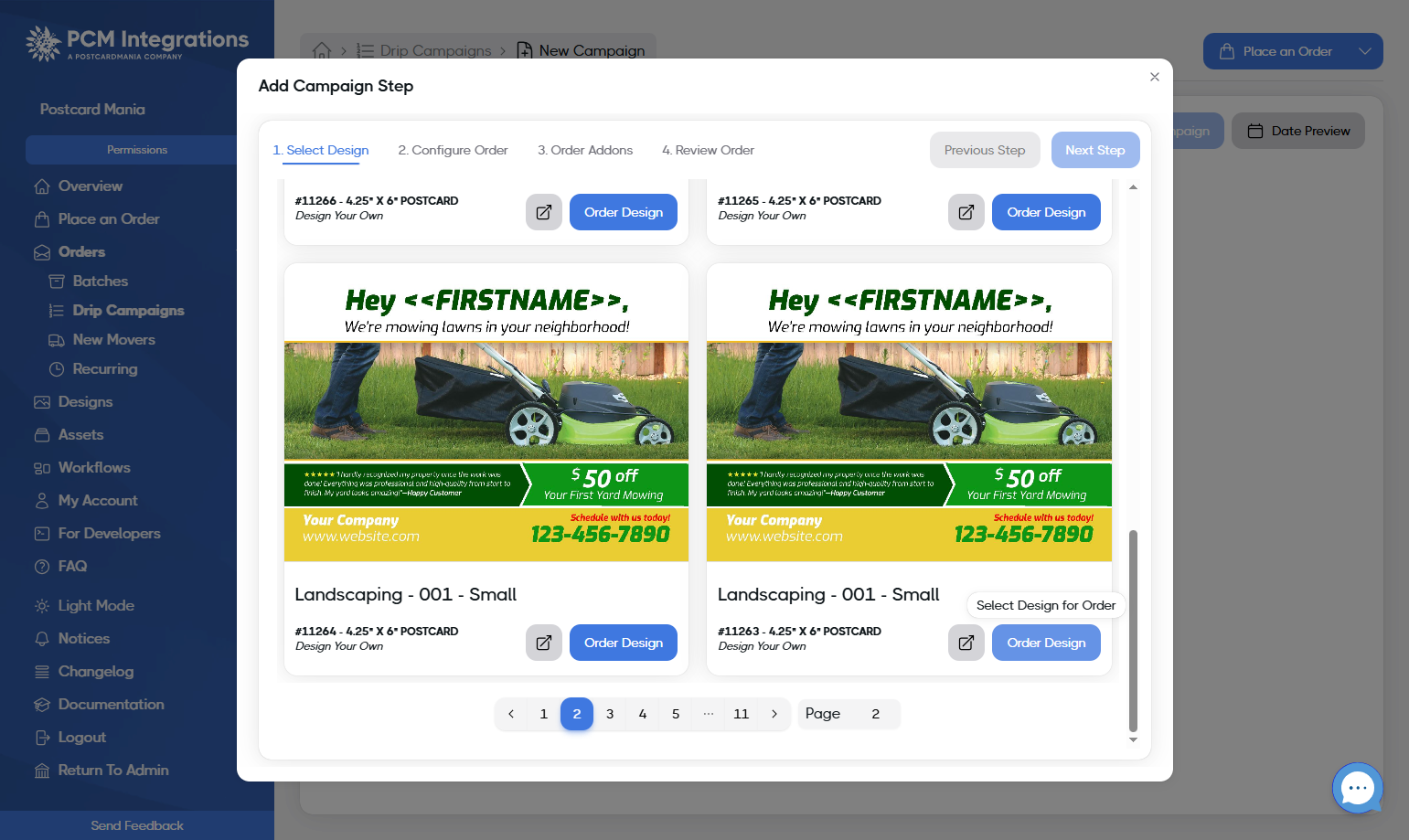This screenshot has width=1409, height=840.
Task: Switch to Select Design step tab
Action: tap(321, 150)
